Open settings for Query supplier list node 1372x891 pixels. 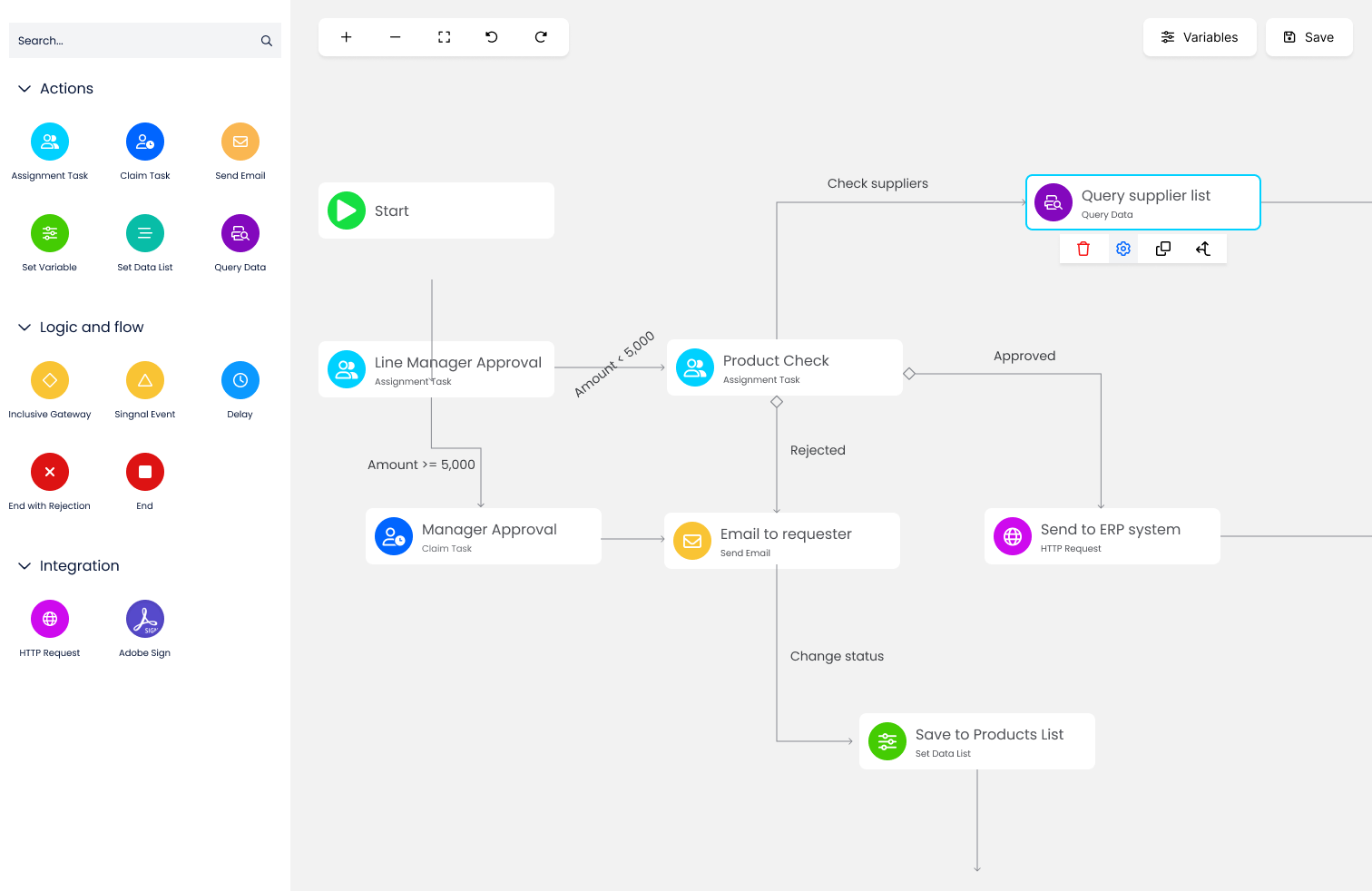tap(1123, 249)
